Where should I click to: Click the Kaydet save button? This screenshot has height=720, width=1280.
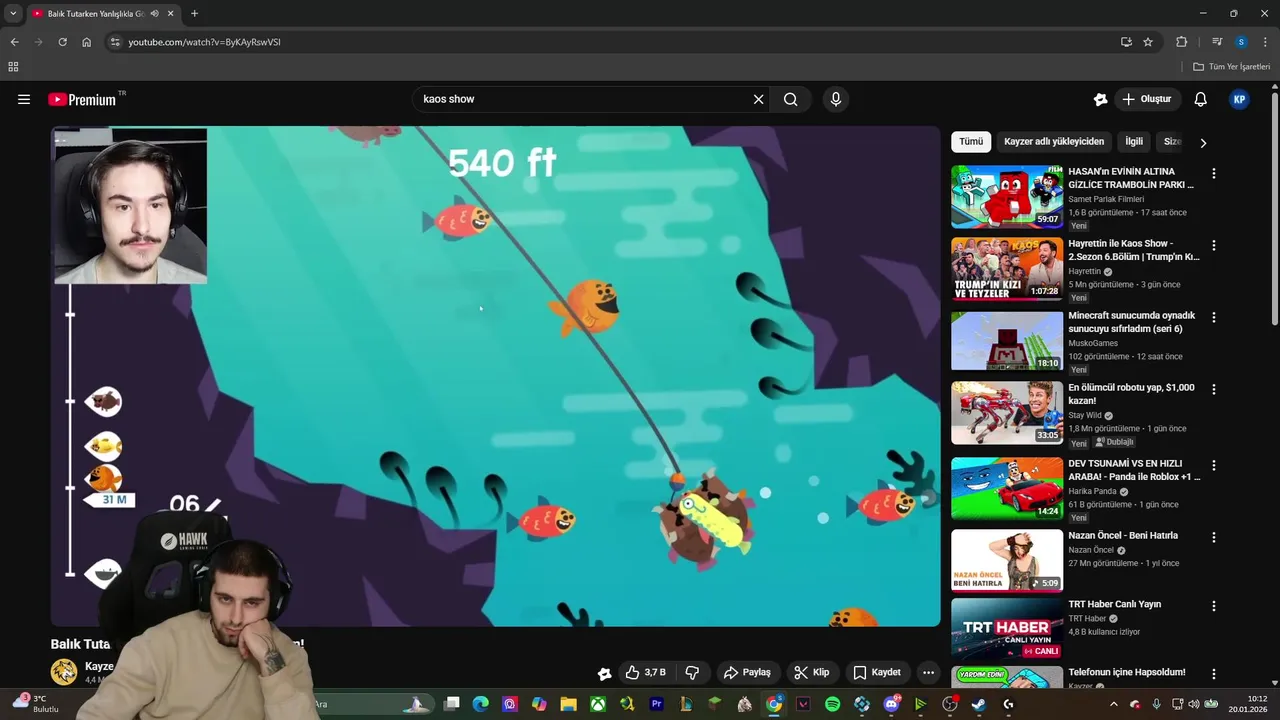(877, 672)
